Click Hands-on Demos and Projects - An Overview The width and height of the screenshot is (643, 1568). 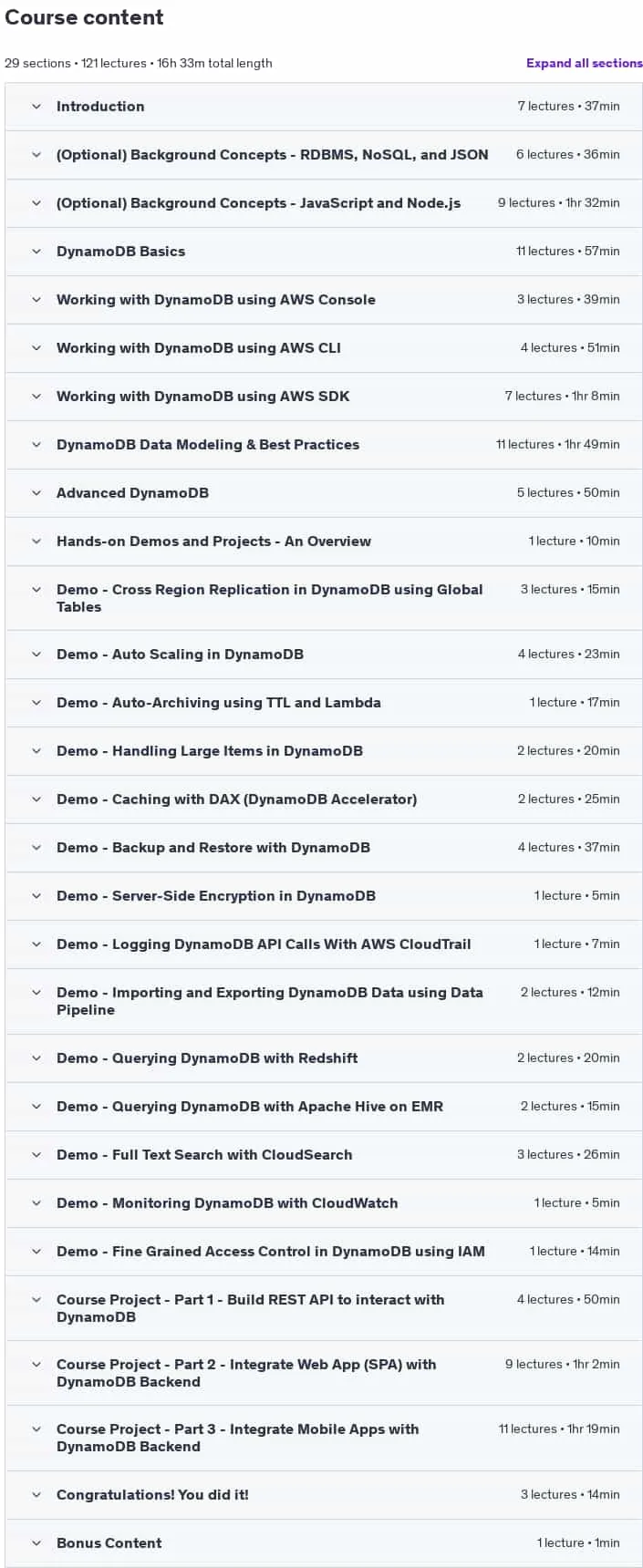coord(324,542)
